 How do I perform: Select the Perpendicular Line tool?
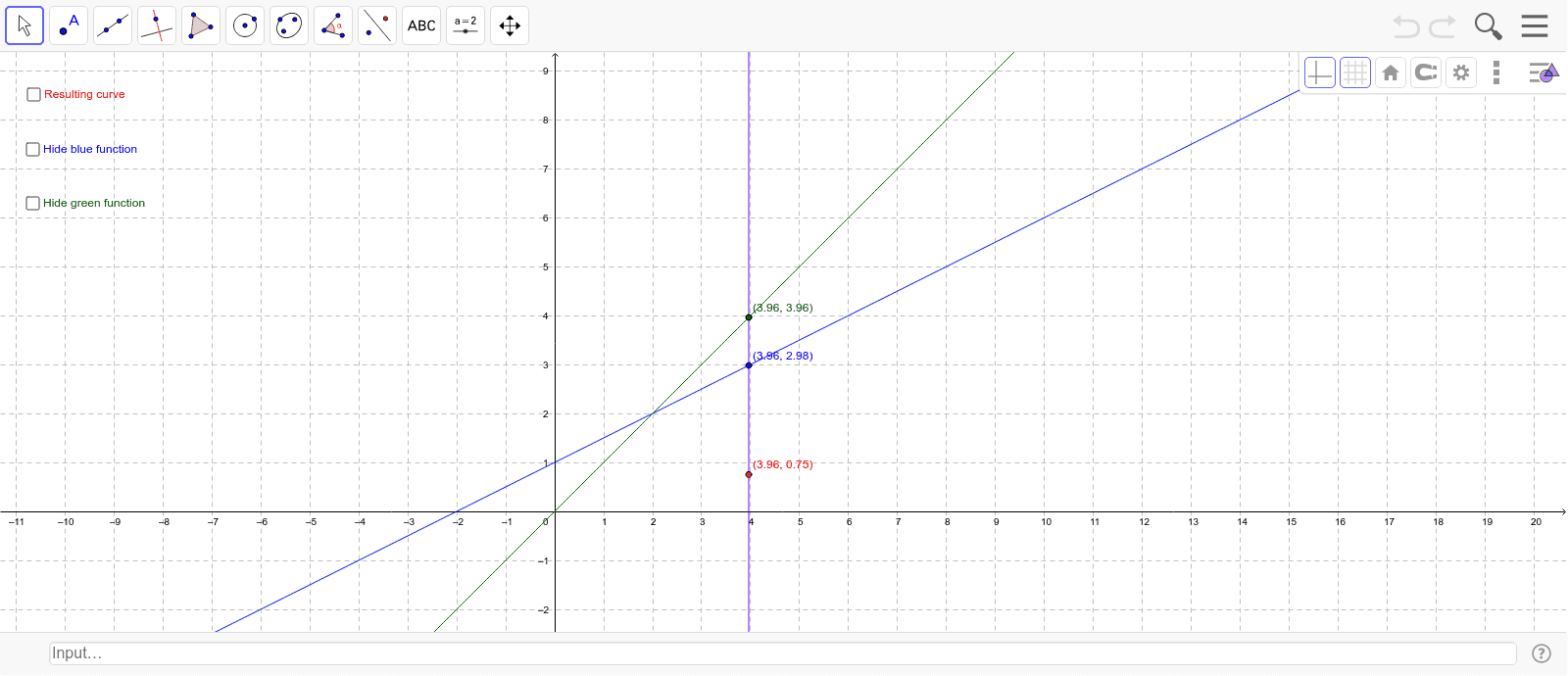(x=157, y=25)
